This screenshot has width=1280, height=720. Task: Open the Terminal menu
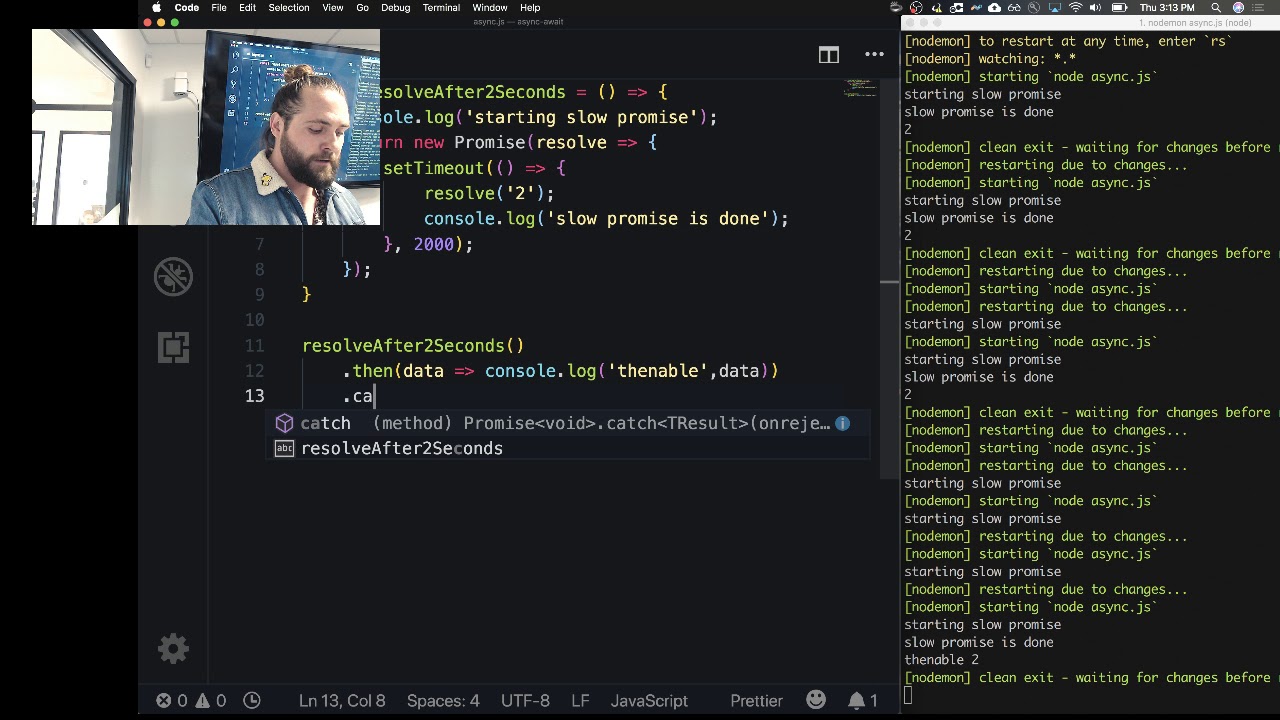[441, 8]
